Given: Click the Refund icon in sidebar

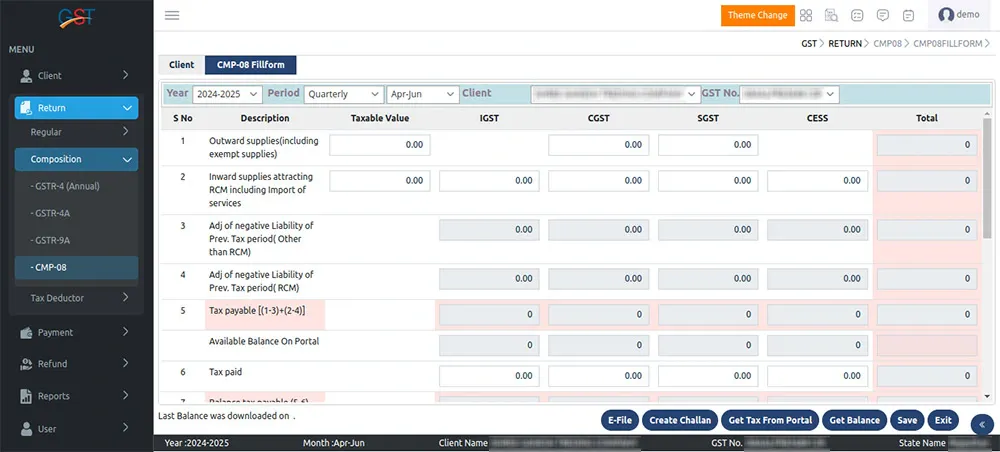Looking at the screenshot, I should (26, 364).
